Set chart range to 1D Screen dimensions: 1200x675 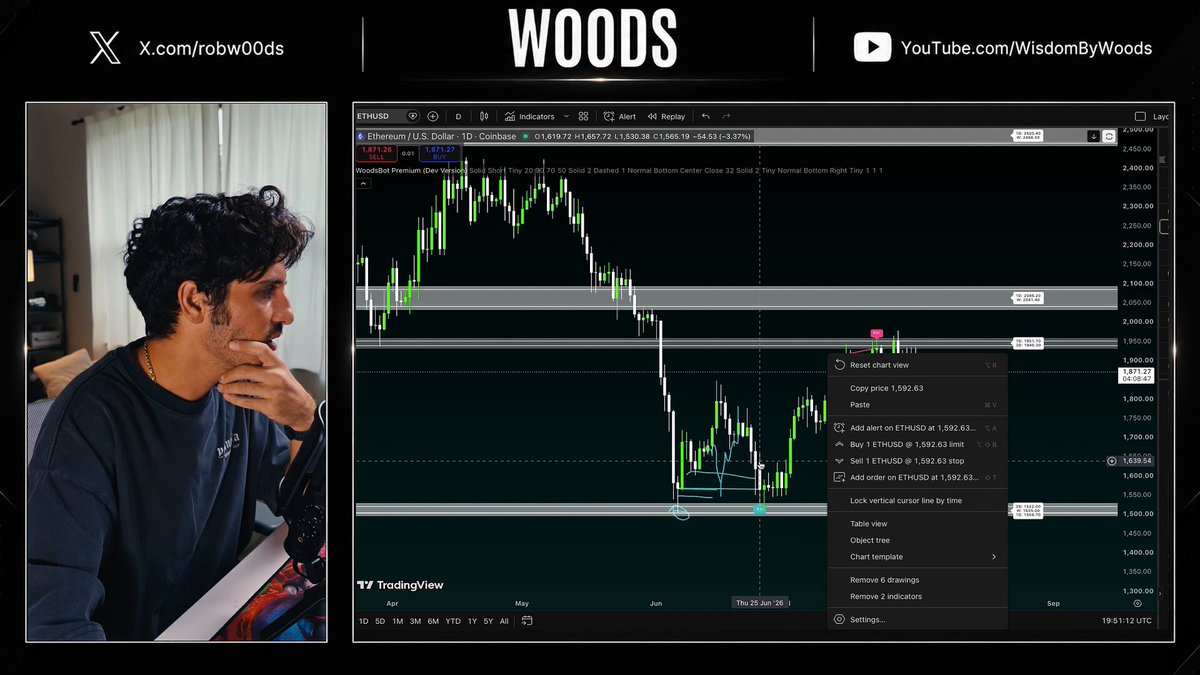364,621
